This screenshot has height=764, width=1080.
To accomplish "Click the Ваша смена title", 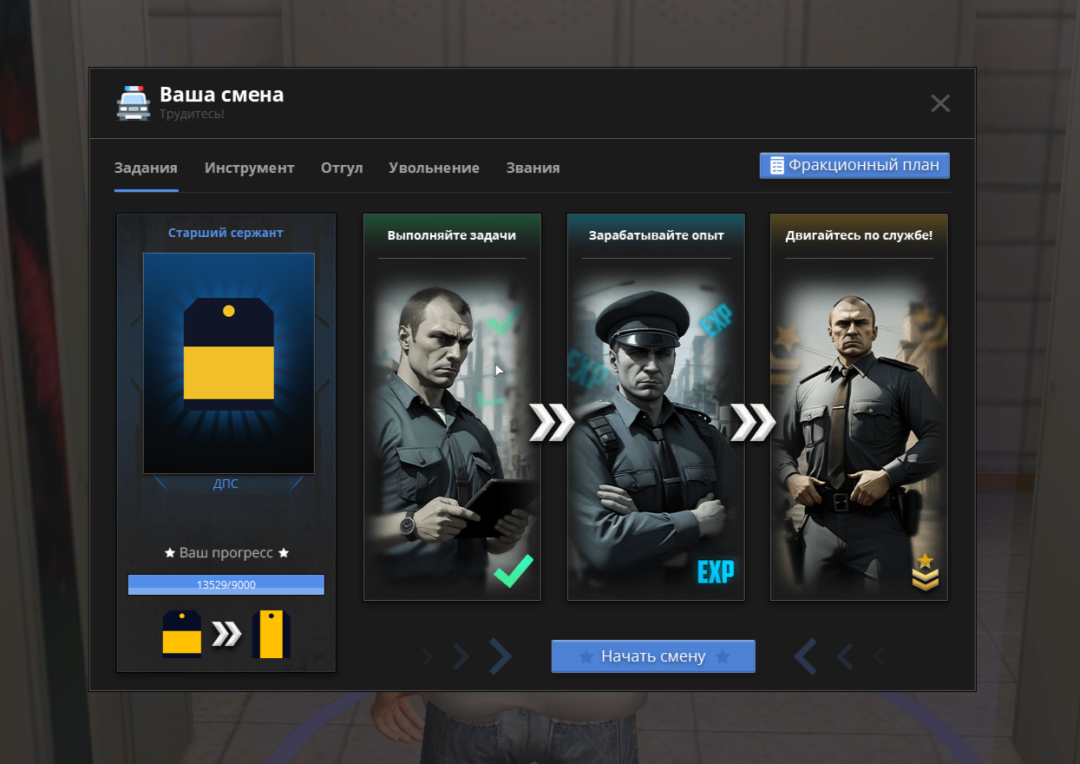I will tap(222, 94).
